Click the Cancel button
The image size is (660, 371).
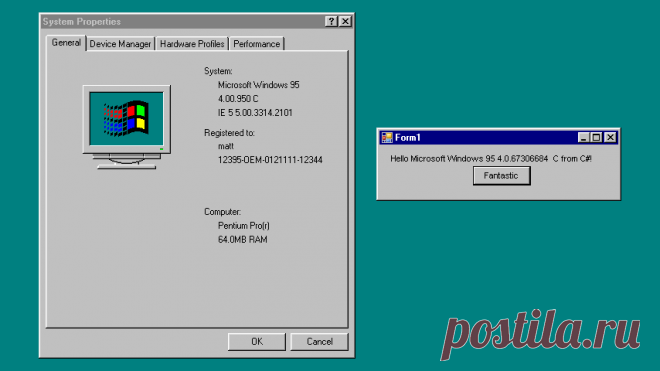tap(319, 342)
